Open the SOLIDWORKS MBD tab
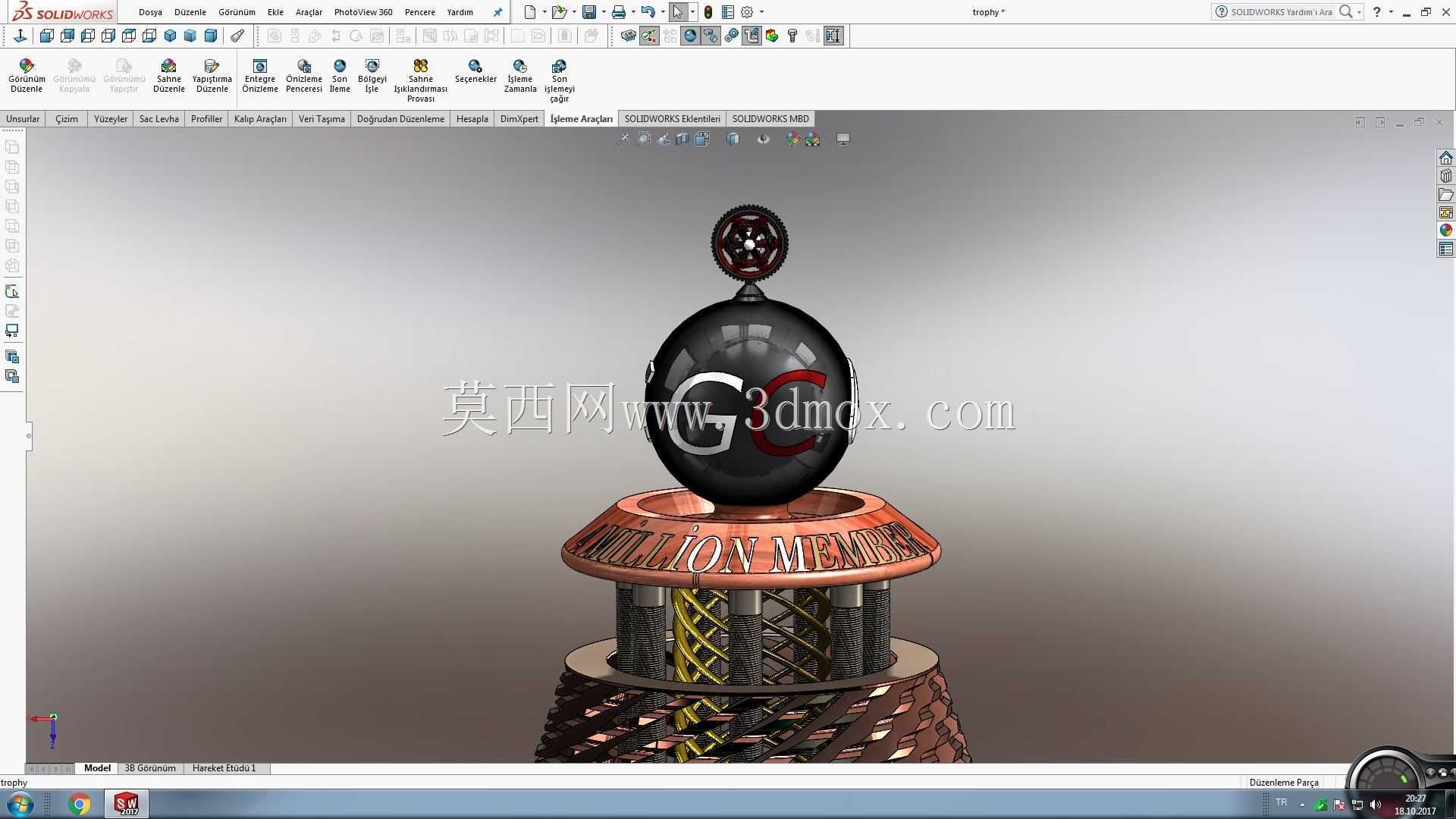1456x819 pixels. point(770,119)
